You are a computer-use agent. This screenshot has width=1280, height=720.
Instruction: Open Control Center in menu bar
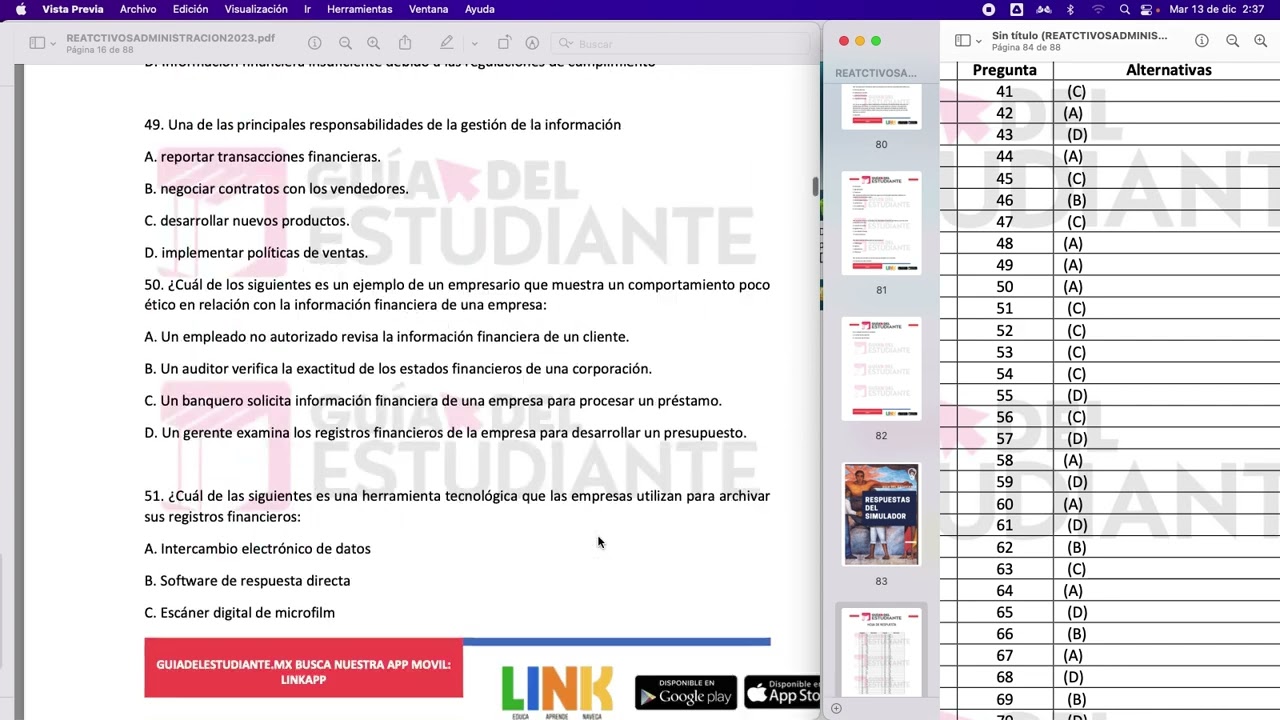(x=1146, y=9)
